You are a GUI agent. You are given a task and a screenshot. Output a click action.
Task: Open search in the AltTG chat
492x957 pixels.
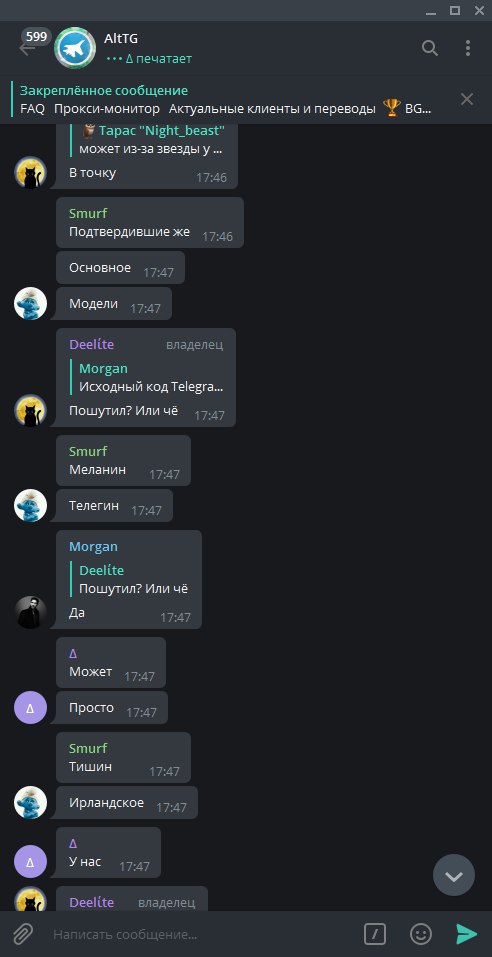430,48
